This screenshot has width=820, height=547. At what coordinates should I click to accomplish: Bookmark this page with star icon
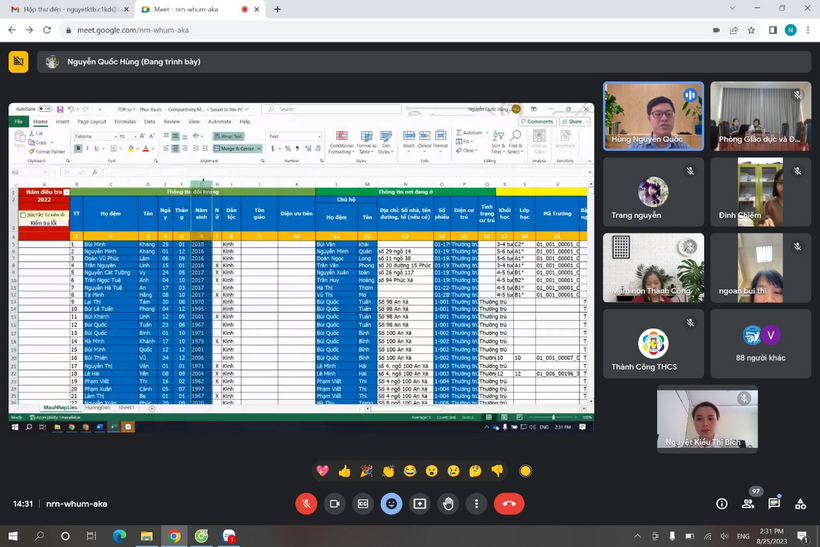tap(751, 30)
